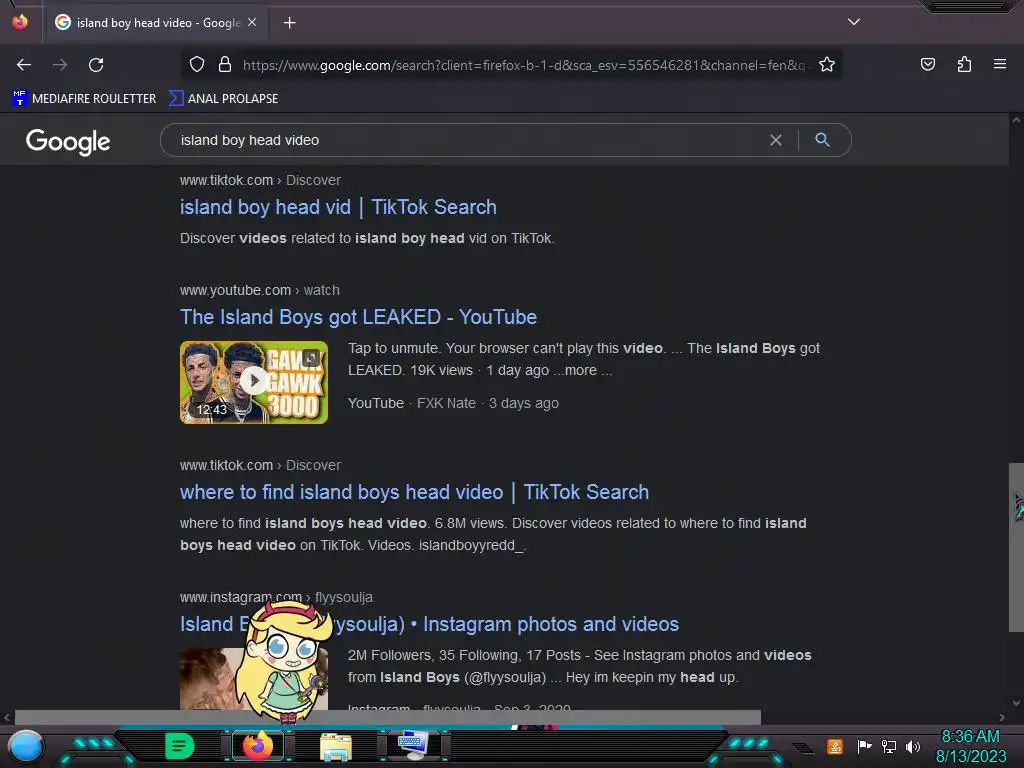Screen dimensions: 1024x768
Task: Go to Google home via logo
Action: click(68, 141)
